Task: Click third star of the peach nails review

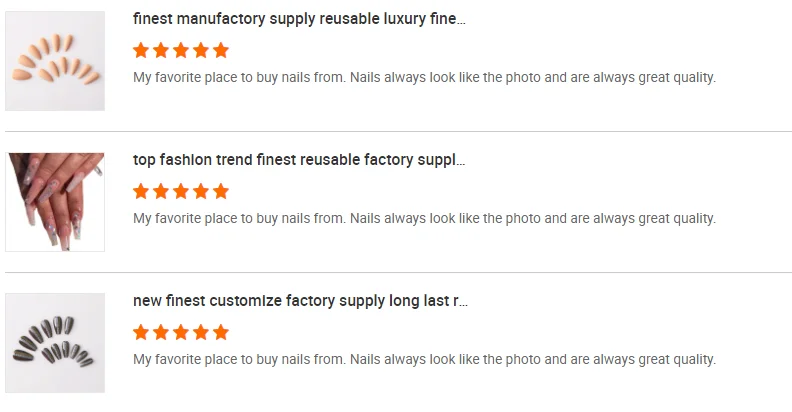Action: (181, 50)
